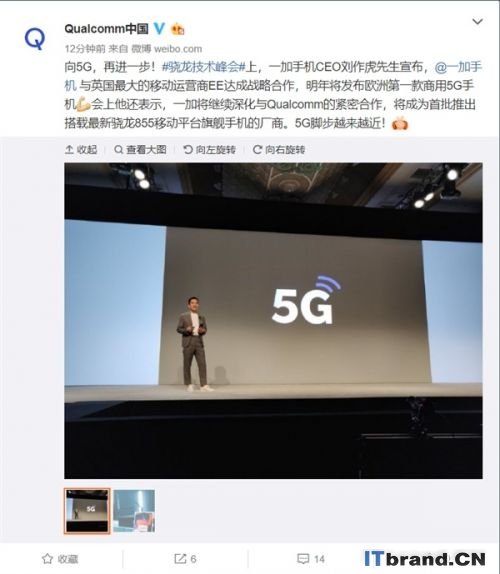Rotate image left with 向左旋转
Screen dimensions: 500x574
pyautogui.click(x=209, y=149)
